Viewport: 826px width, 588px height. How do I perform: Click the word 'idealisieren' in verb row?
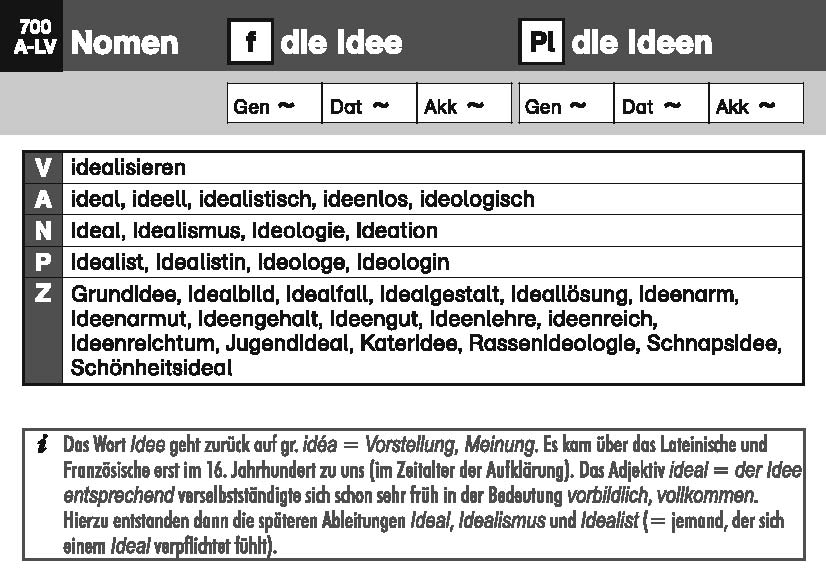tap(129, 167)
